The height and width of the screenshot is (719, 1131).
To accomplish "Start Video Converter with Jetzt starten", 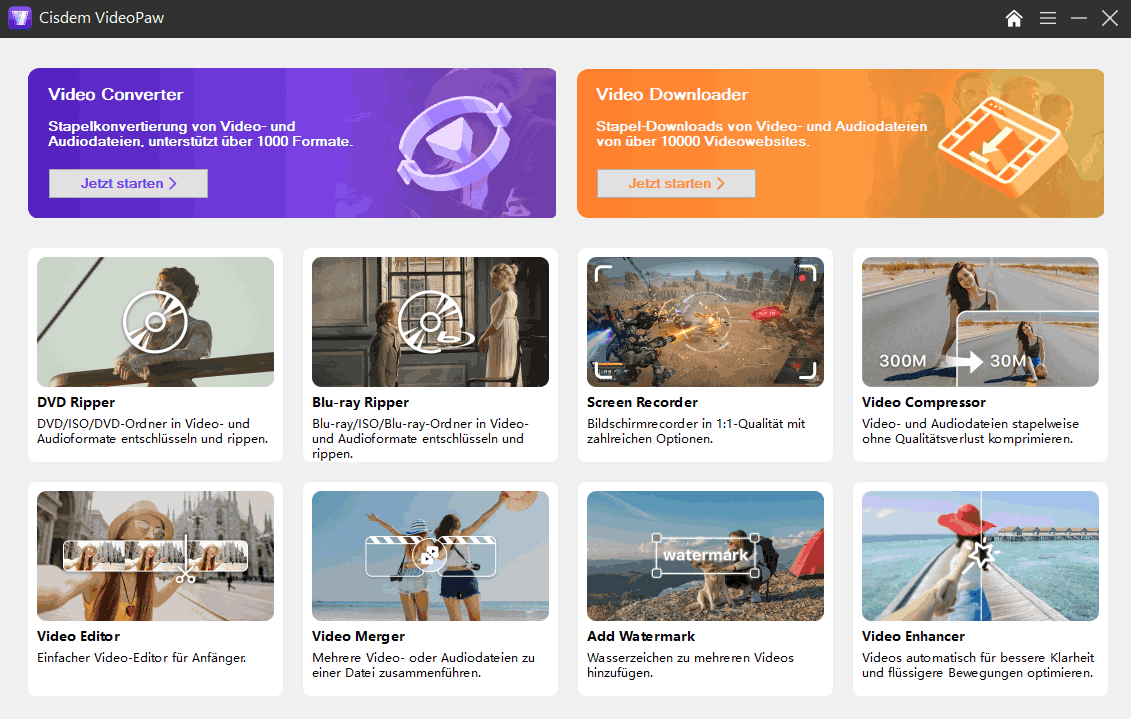I will click(x=128, y=183).
